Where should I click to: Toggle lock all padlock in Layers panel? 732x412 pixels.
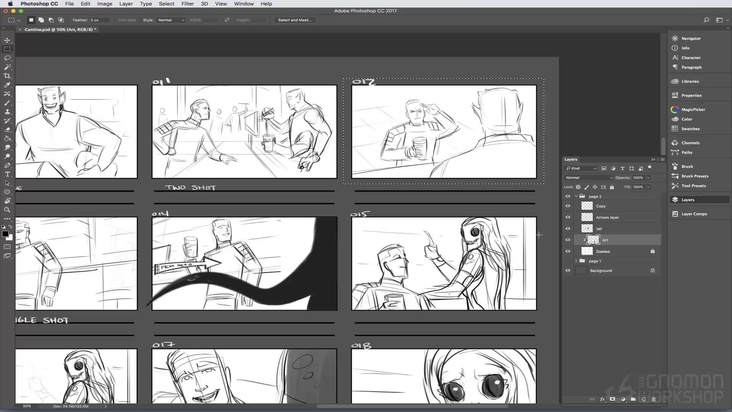point(612,187)
